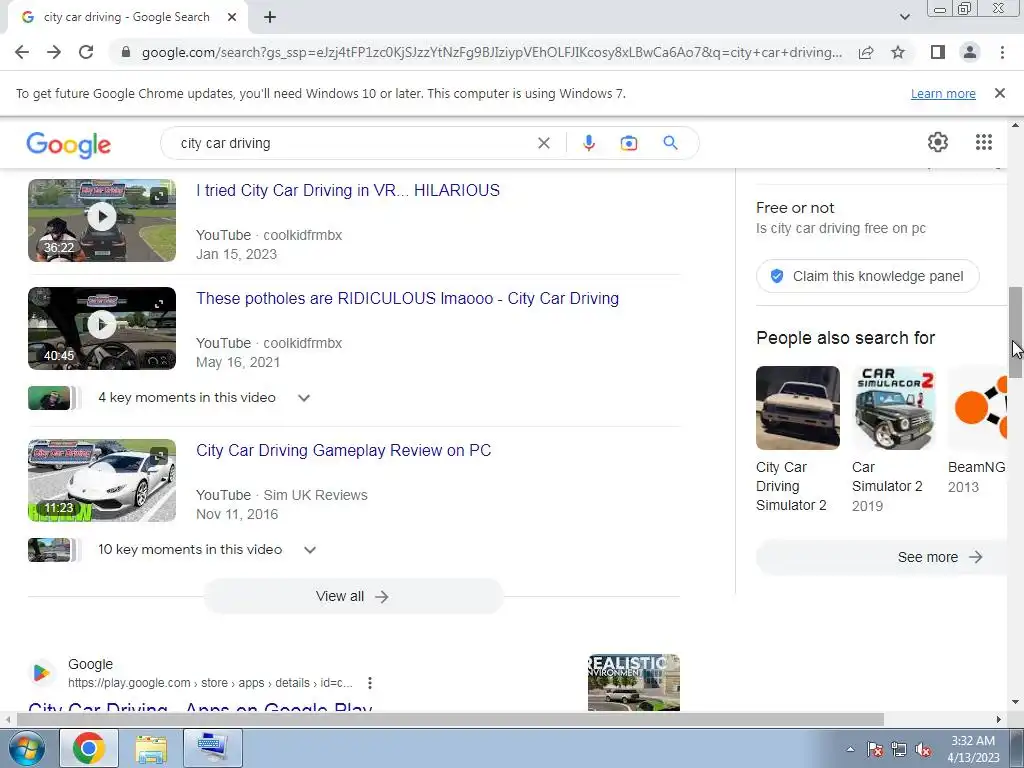Click the coolkidfrmbx channel under VR video
The height and width of the screenshot is (768, 1024).
302,235
